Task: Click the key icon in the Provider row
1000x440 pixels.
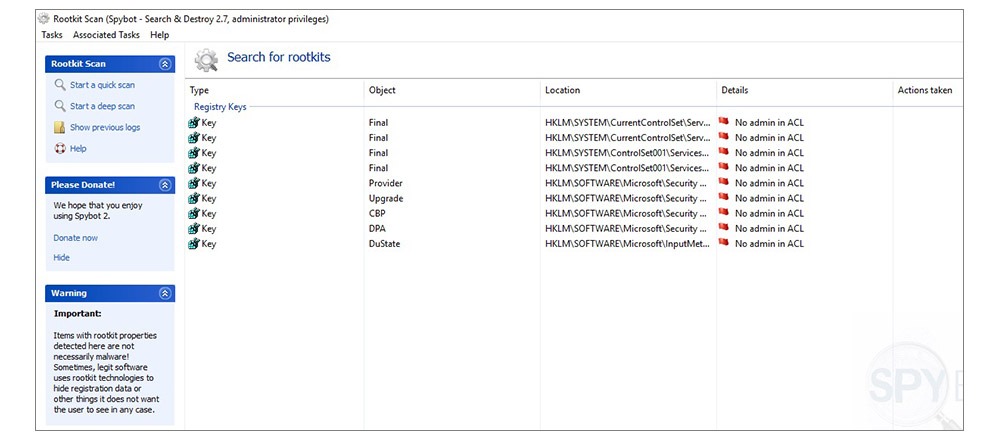Action: coord(194,184)
